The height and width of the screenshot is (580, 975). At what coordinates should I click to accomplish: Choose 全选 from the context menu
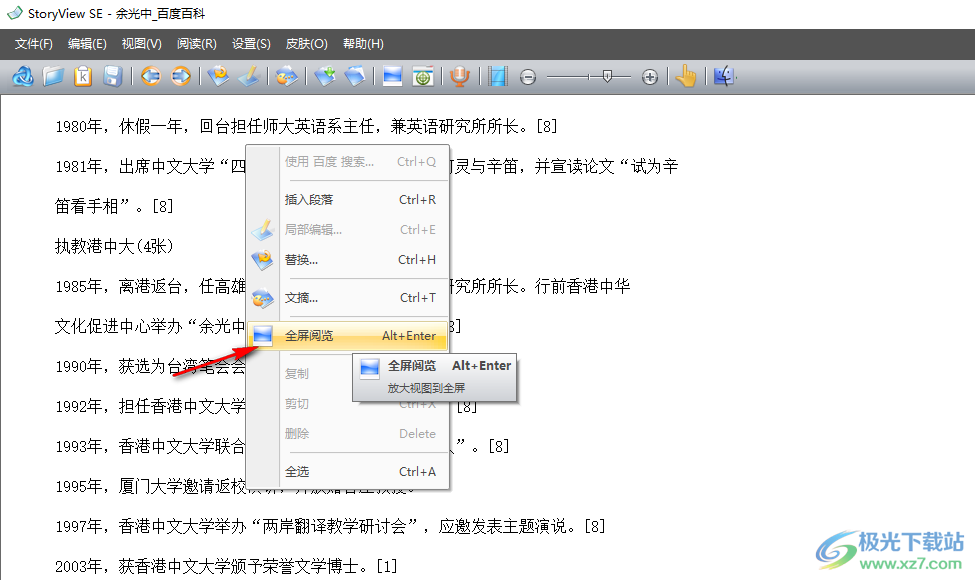pyautogui.click(x=348, y=472)
